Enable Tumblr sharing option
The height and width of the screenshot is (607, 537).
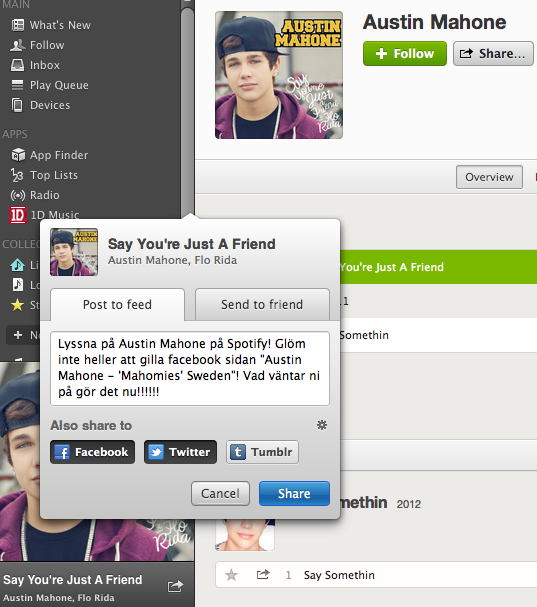point(262,452)
